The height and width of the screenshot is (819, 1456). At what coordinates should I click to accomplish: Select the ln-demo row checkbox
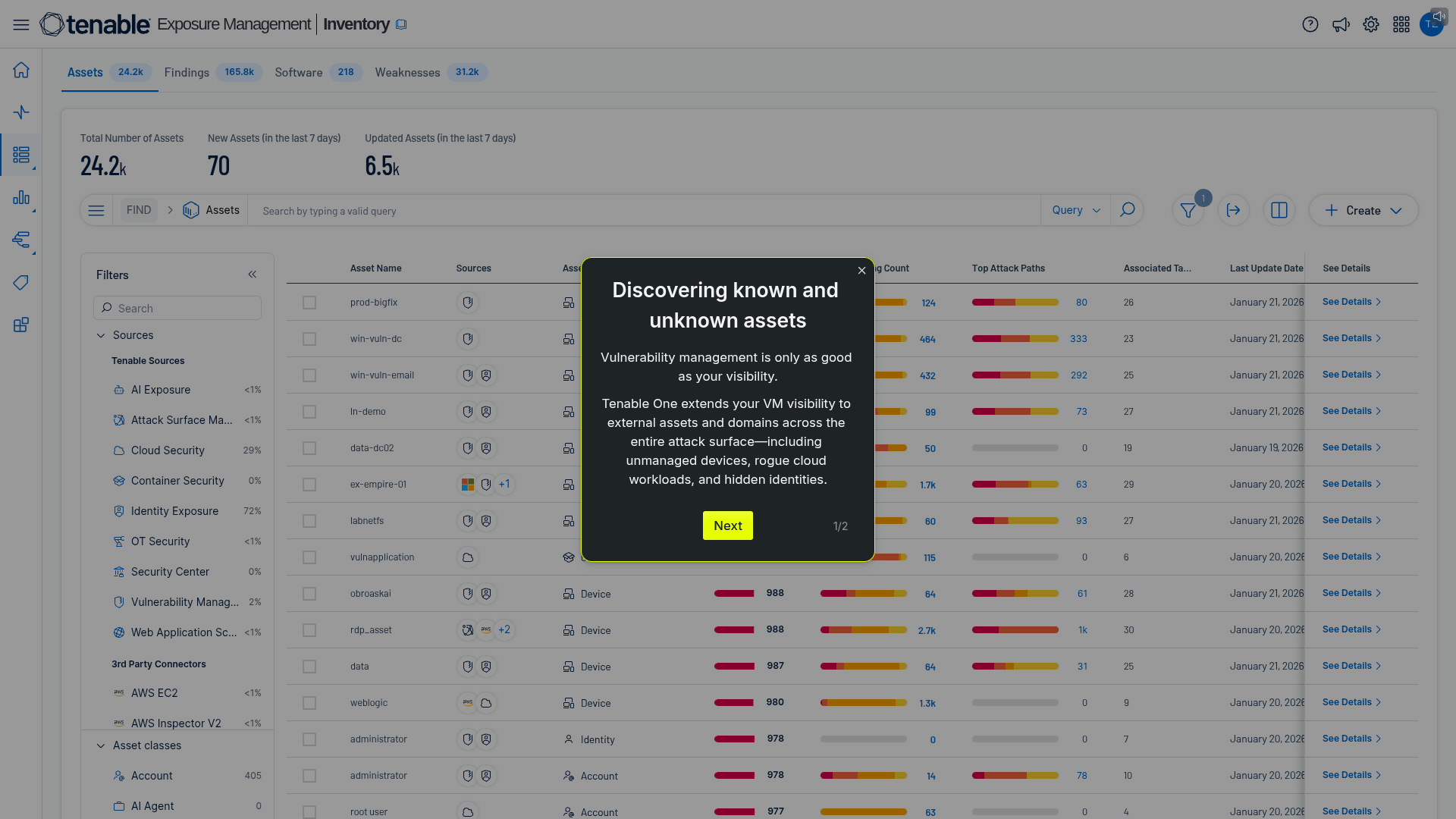point(309,412)
